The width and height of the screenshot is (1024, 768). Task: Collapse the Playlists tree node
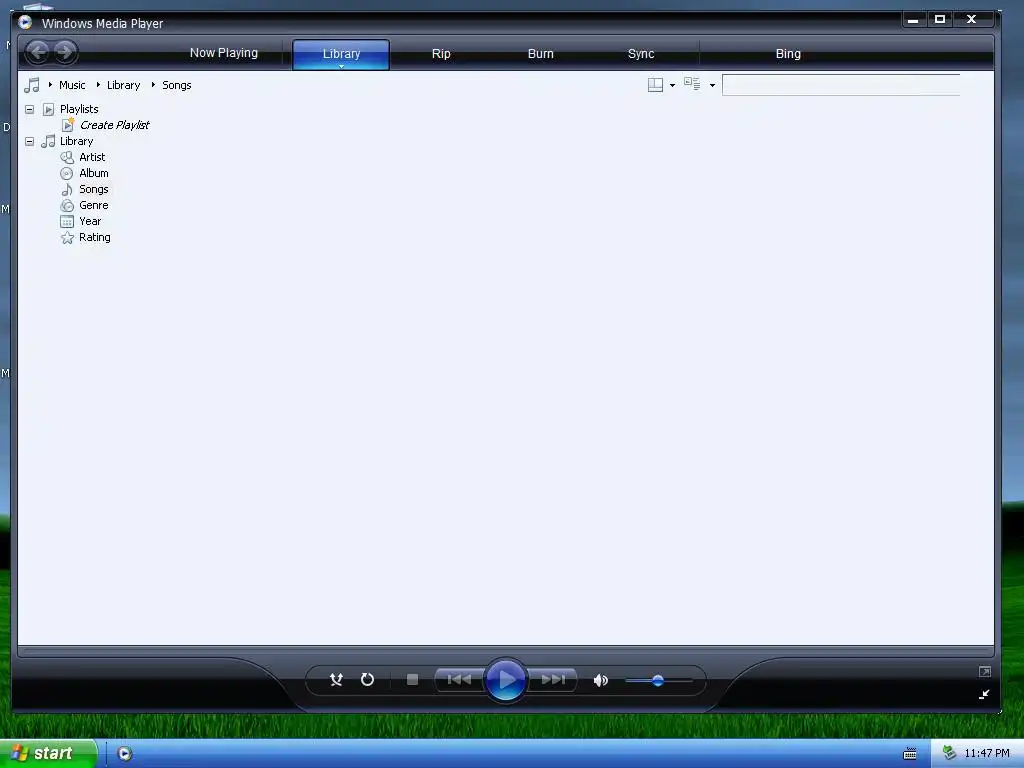coord(29,109)
